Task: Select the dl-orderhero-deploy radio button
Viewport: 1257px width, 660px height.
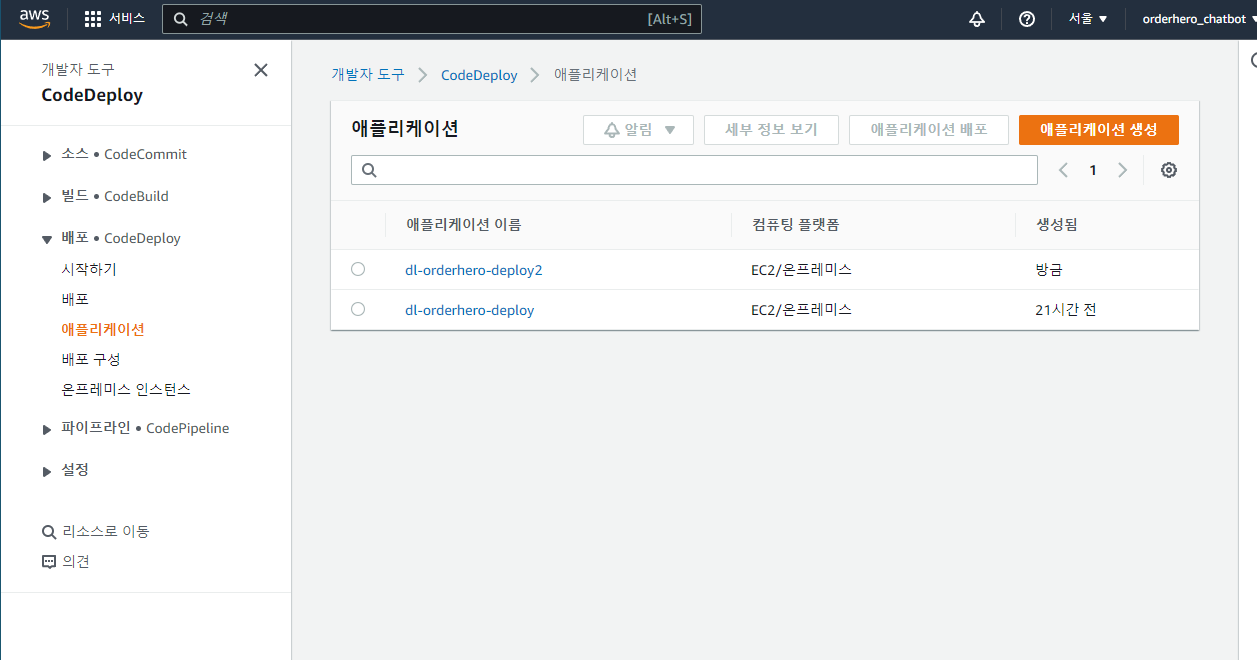Action: pyautogui.click(x=358, y=309)
